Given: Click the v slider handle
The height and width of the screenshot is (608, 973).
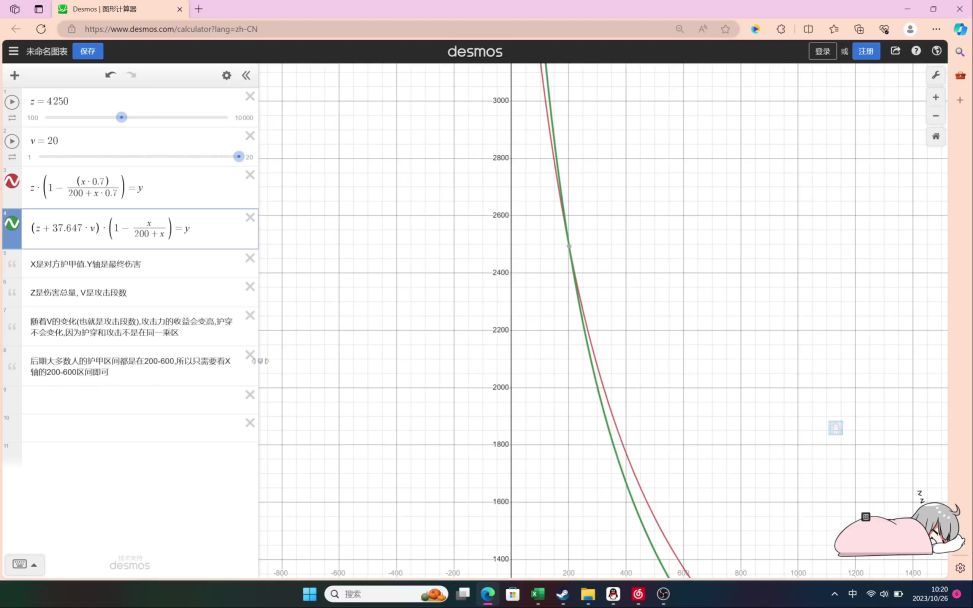Looking at the screenshot, I should (x=238, y=156).
